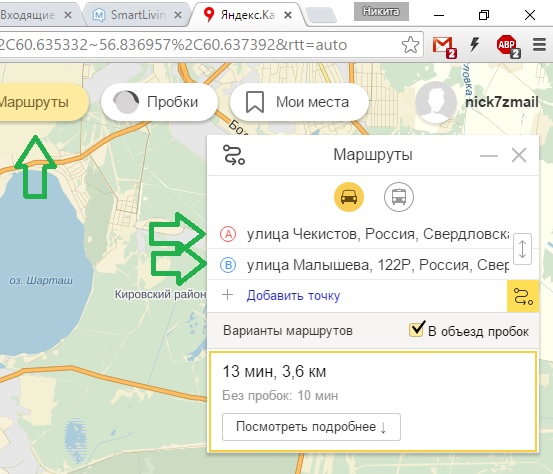This screenshot has width=553, height=474.
Task: Close the Маршруты panel
Action: point(519,155)
